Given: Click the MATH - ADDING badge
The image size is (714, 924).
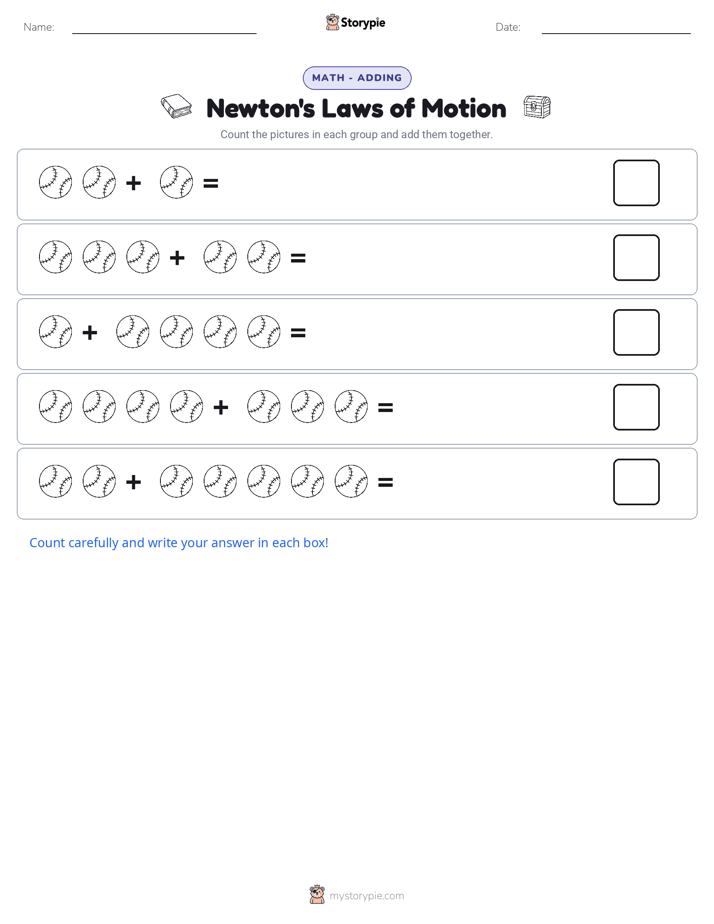Looking at the screenshot, I should click(x=357, y=78).
